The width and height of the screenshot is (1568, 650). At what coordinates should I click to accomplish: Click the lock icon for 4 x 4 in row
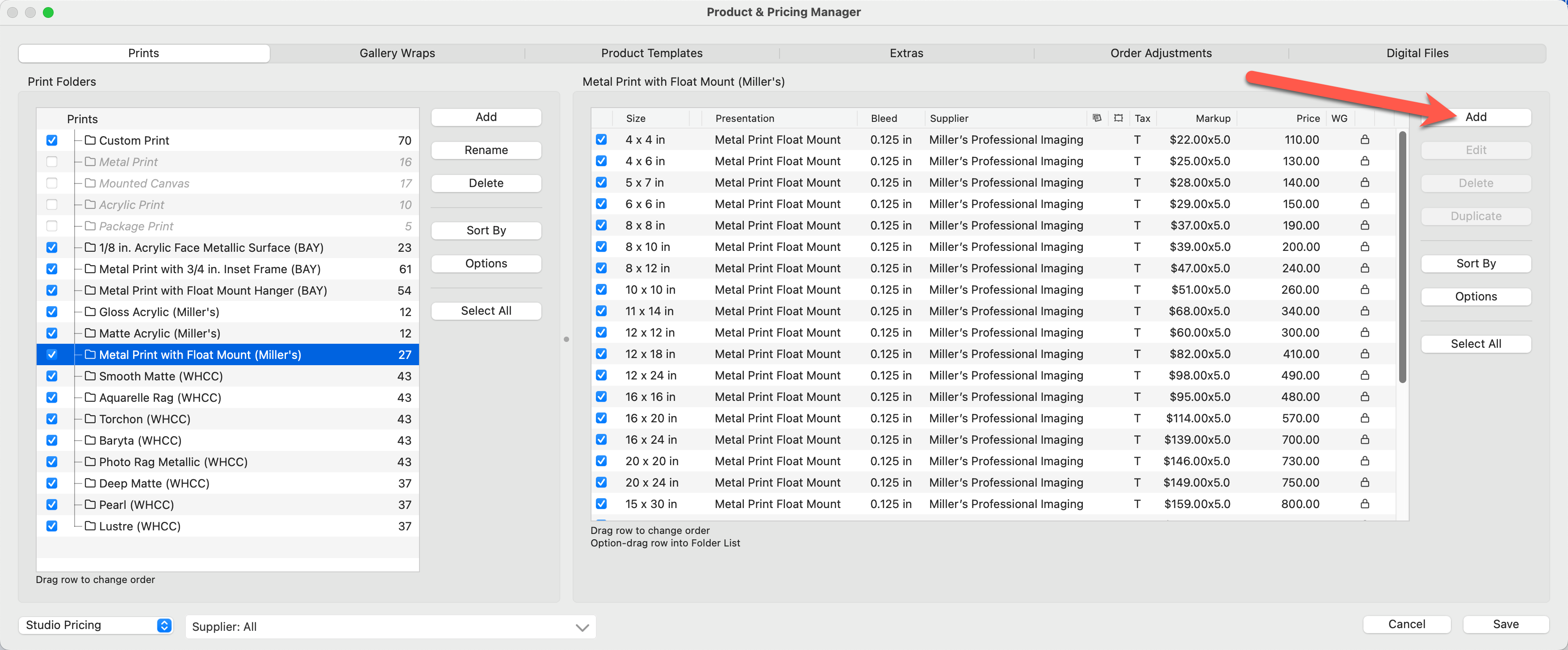1365,140
